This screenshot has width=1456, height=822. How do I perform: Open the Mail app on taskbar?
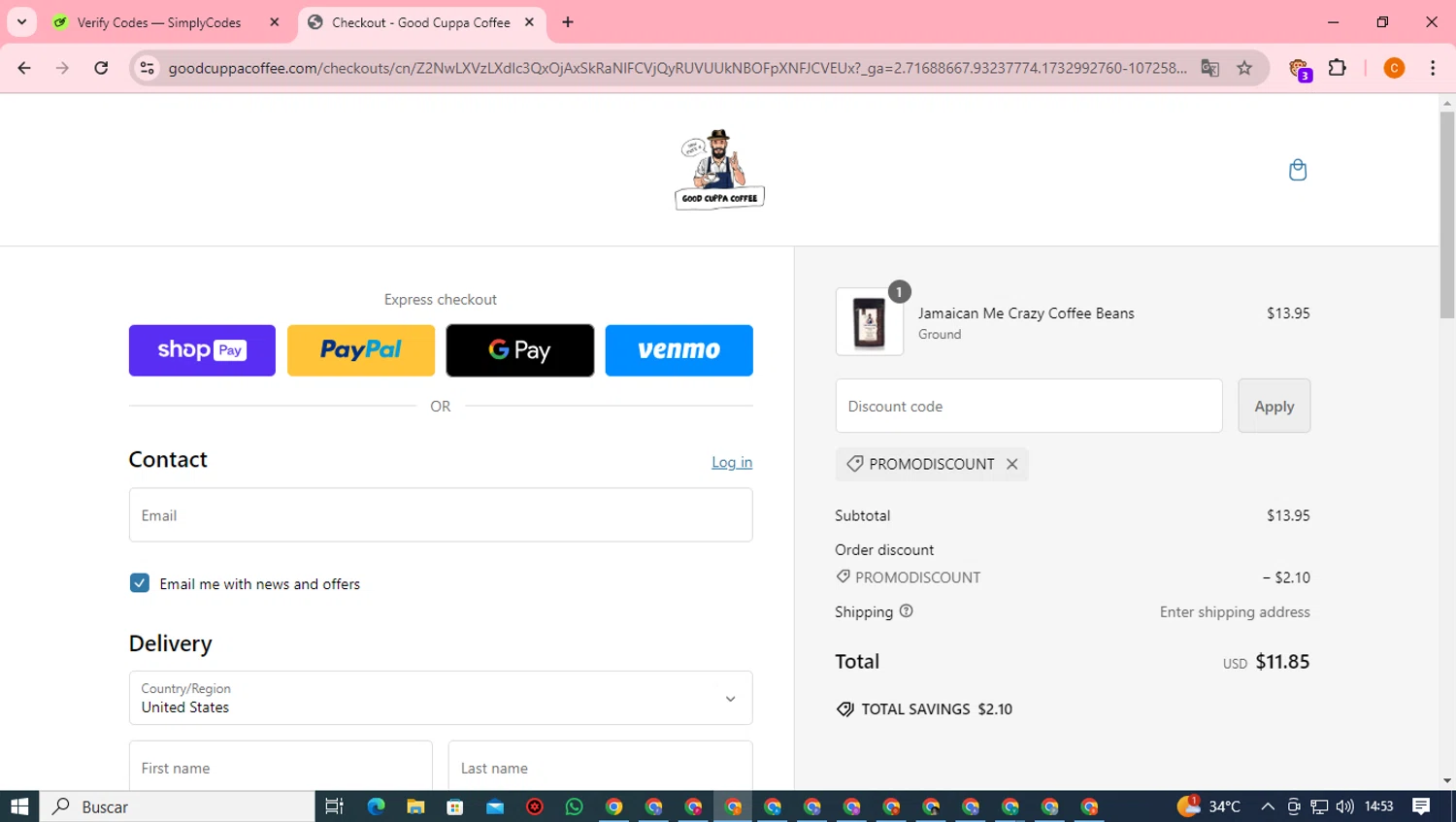495,806
